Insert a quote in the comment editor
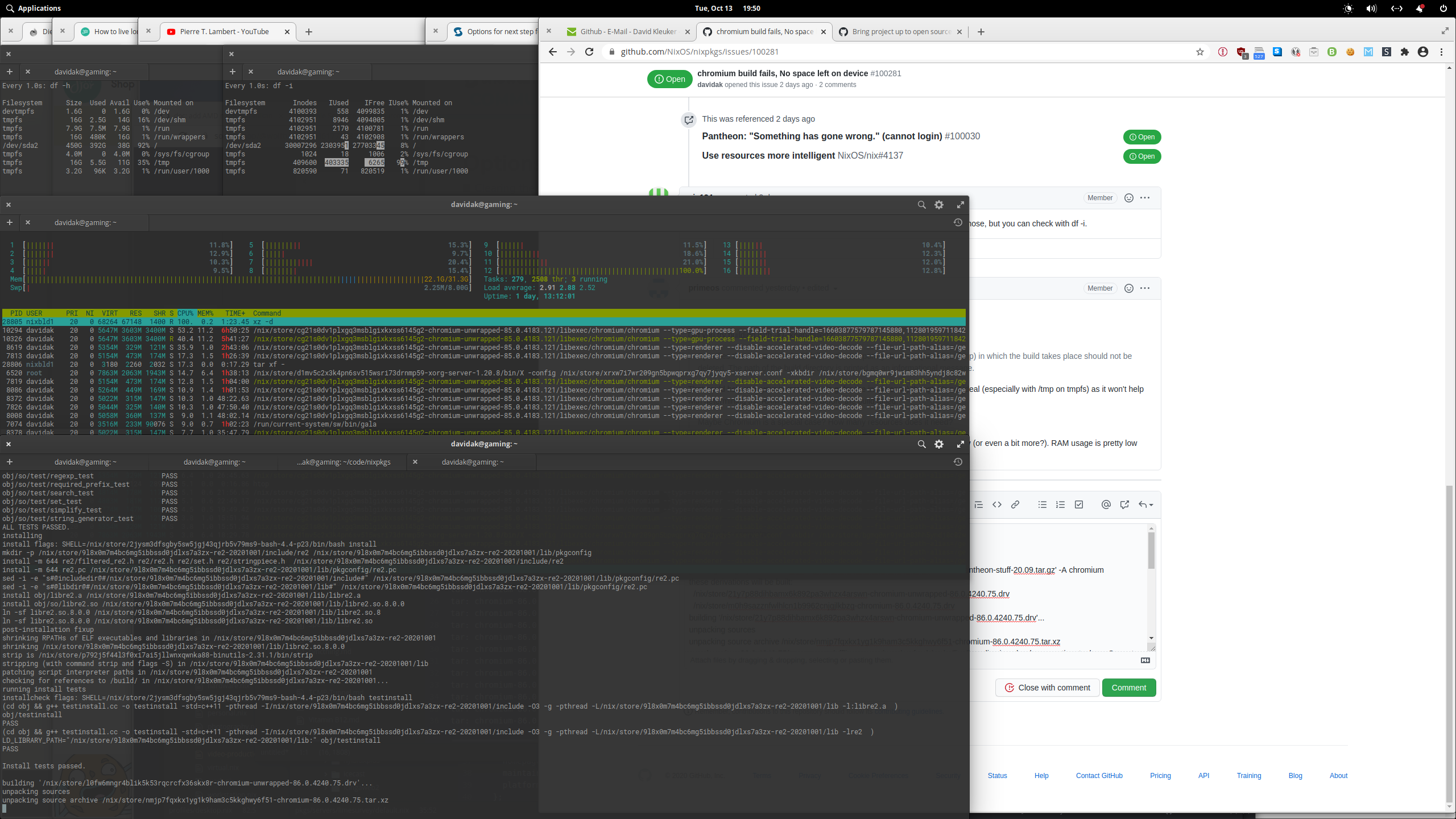 979,504
